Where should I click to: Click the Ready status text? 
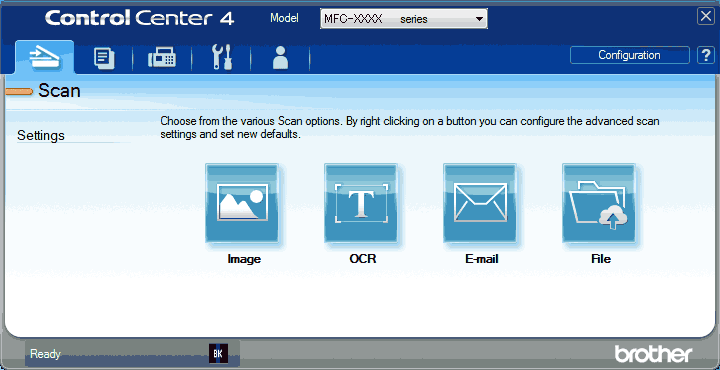(45, 354)
